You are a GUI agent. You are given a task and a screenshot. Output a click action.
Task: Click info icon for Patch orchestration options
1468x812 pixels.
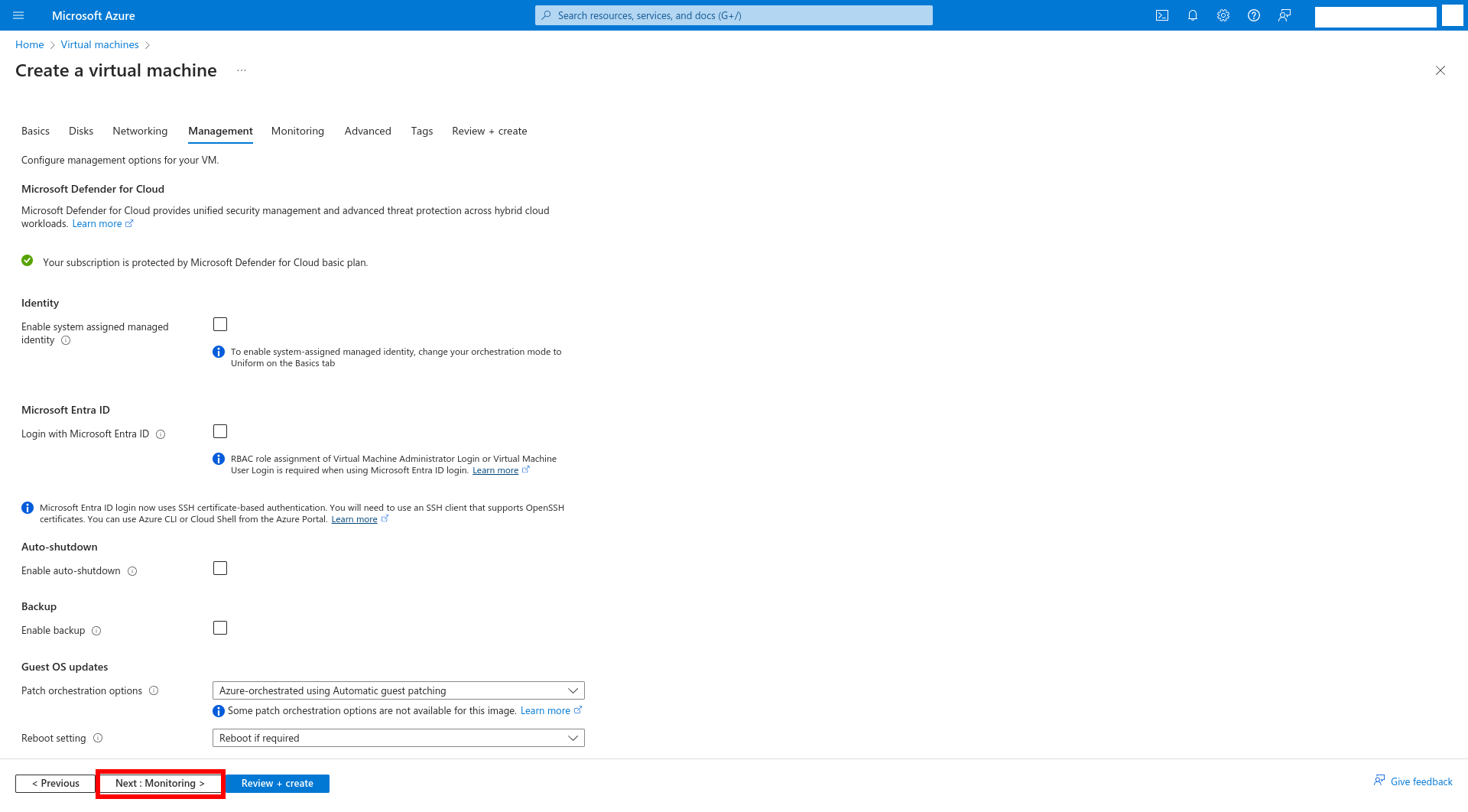coord(154,690)
